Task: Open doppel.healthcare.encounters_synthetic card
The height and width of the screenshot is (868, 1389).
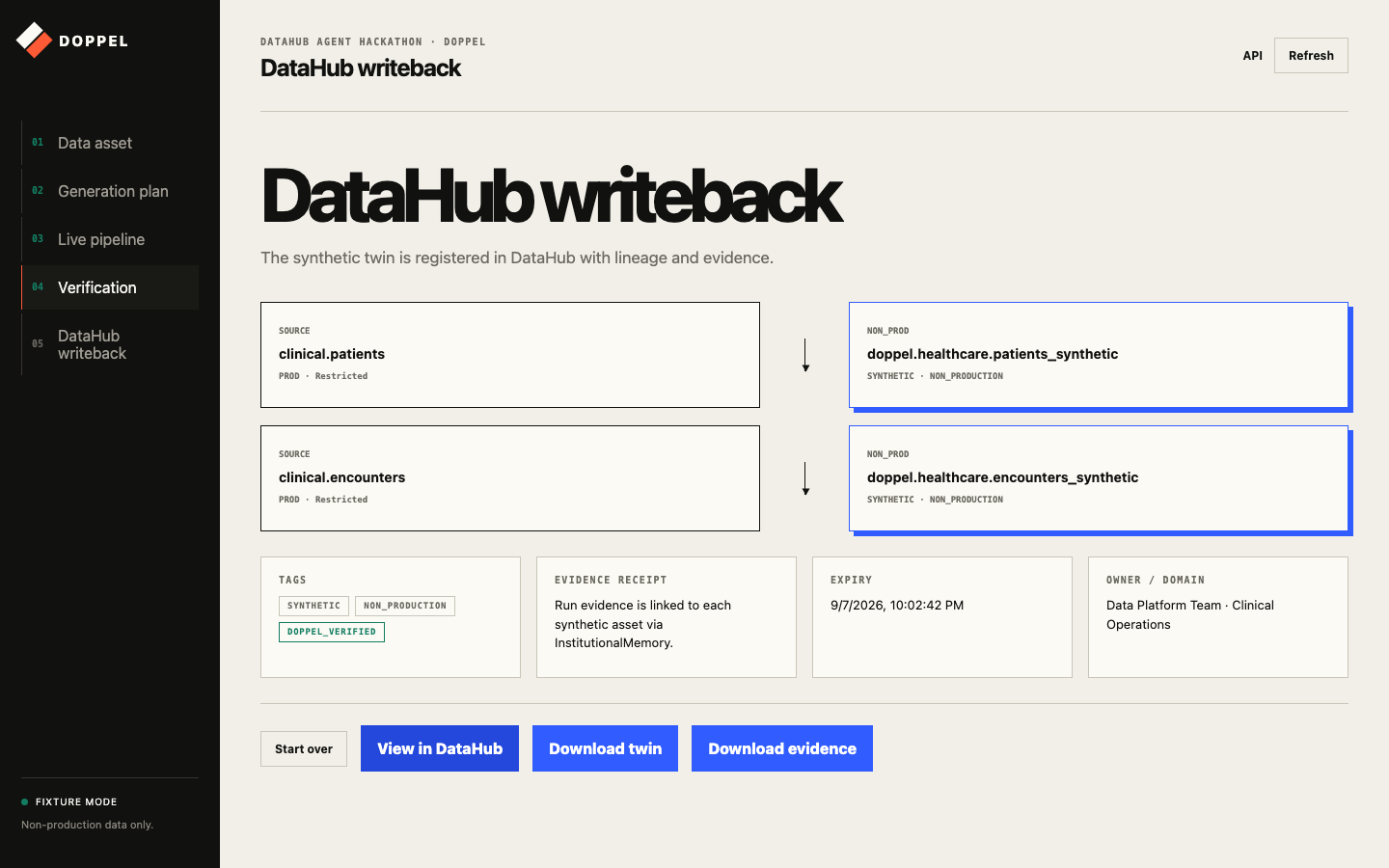Action: 1099,478
